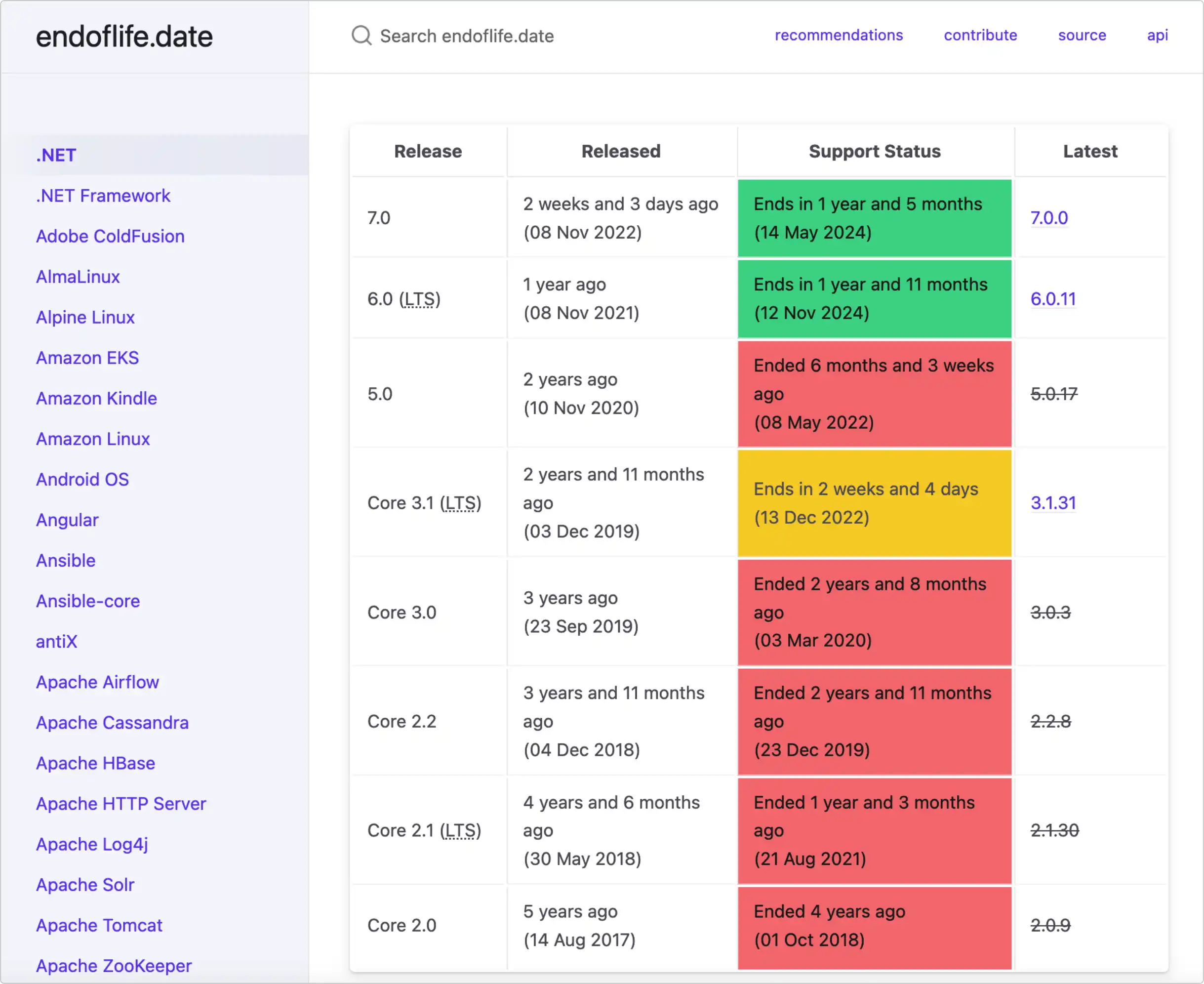Open the recommendations page

[838, 35]
